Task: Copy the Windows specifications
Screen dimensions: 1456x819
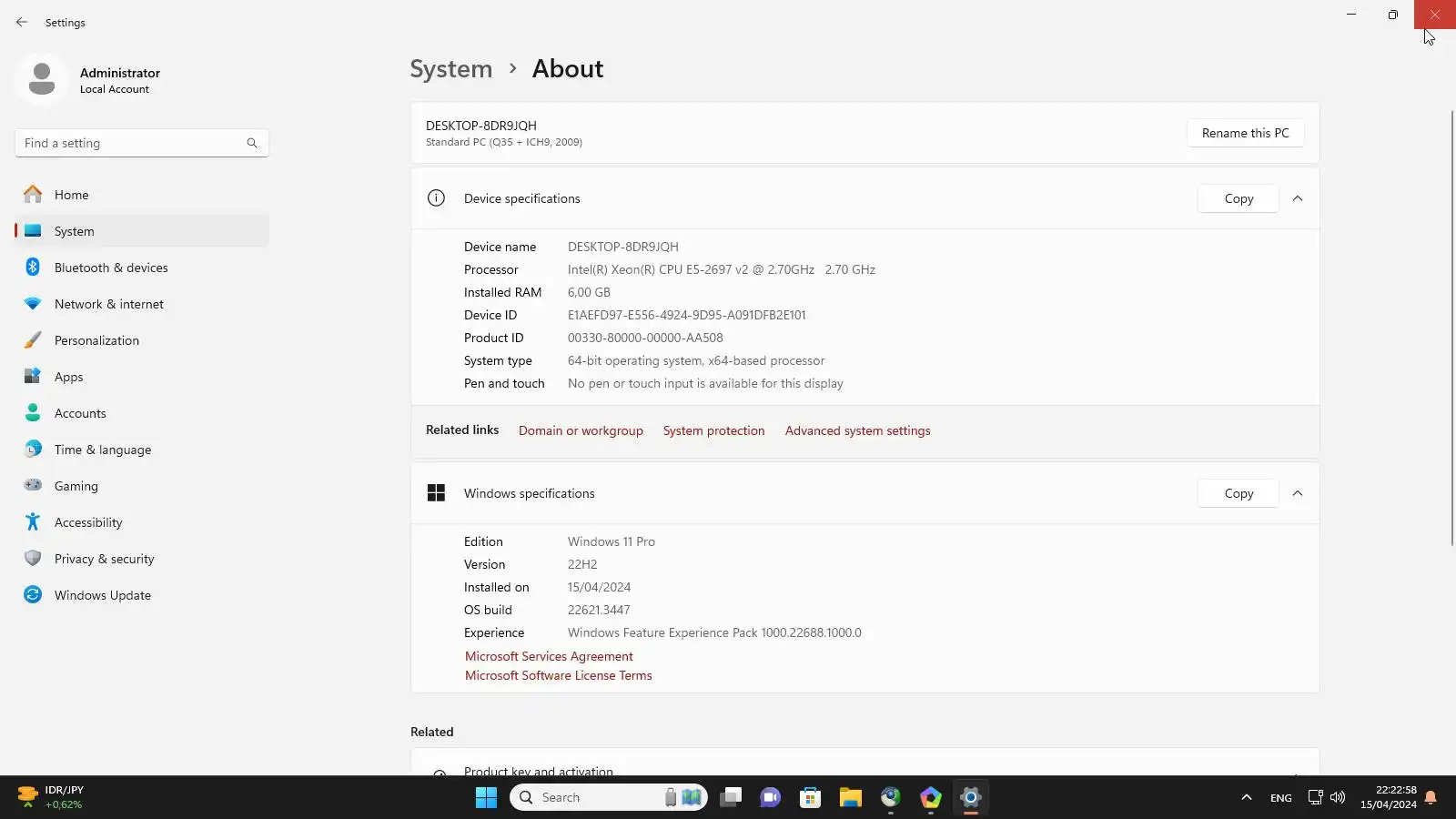Action: (x=1239, y=493)
